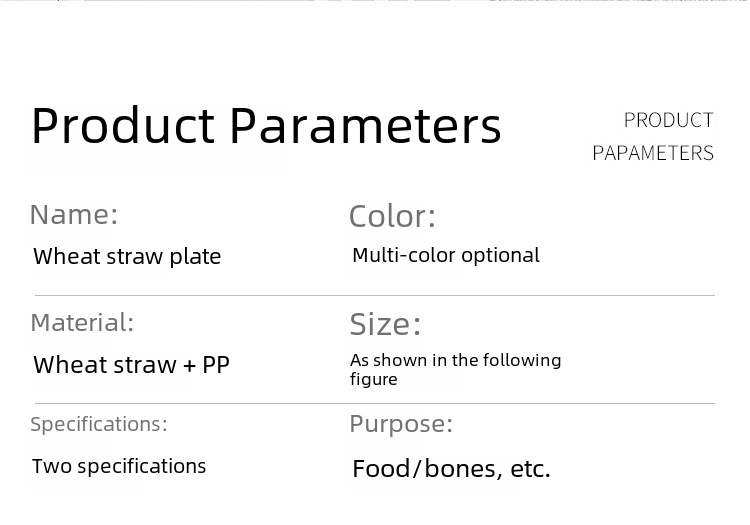Click the Product Parameters main heading

coord(266,125)
